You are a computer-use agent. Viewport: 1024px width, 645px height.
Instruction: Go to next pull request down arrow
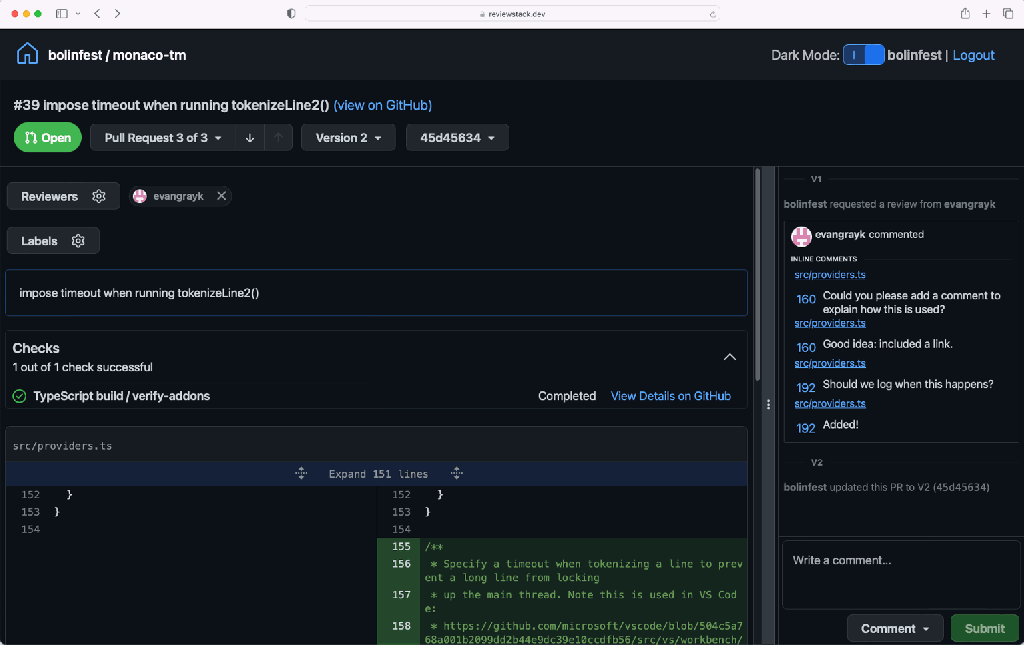(249, 138)
